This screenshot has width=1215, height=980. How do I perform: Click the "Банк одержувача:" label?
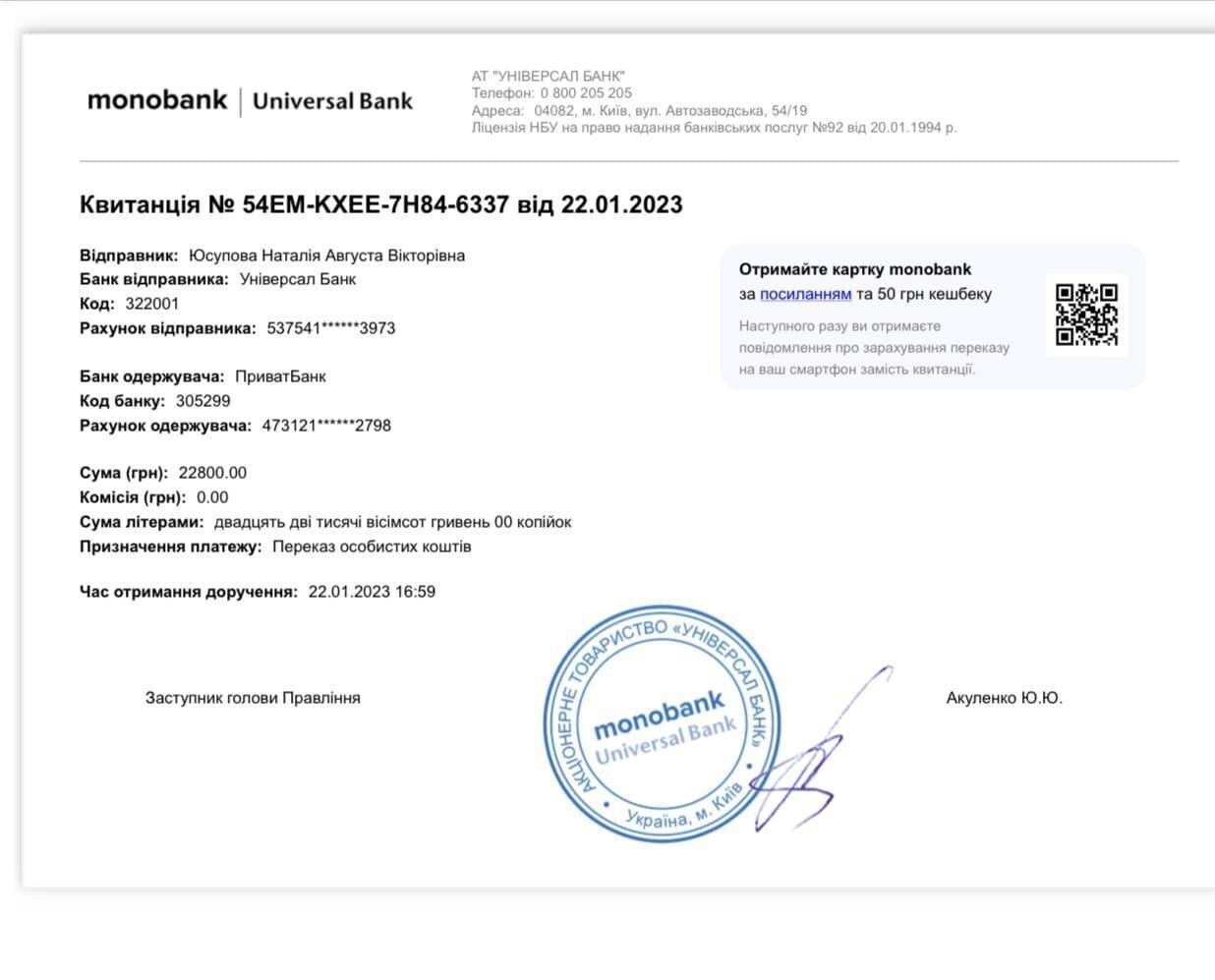click(x=152, y=376)
